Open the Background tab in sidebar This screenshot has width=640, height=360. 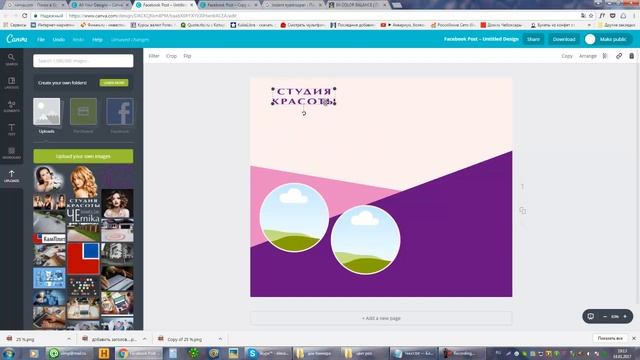11,153
